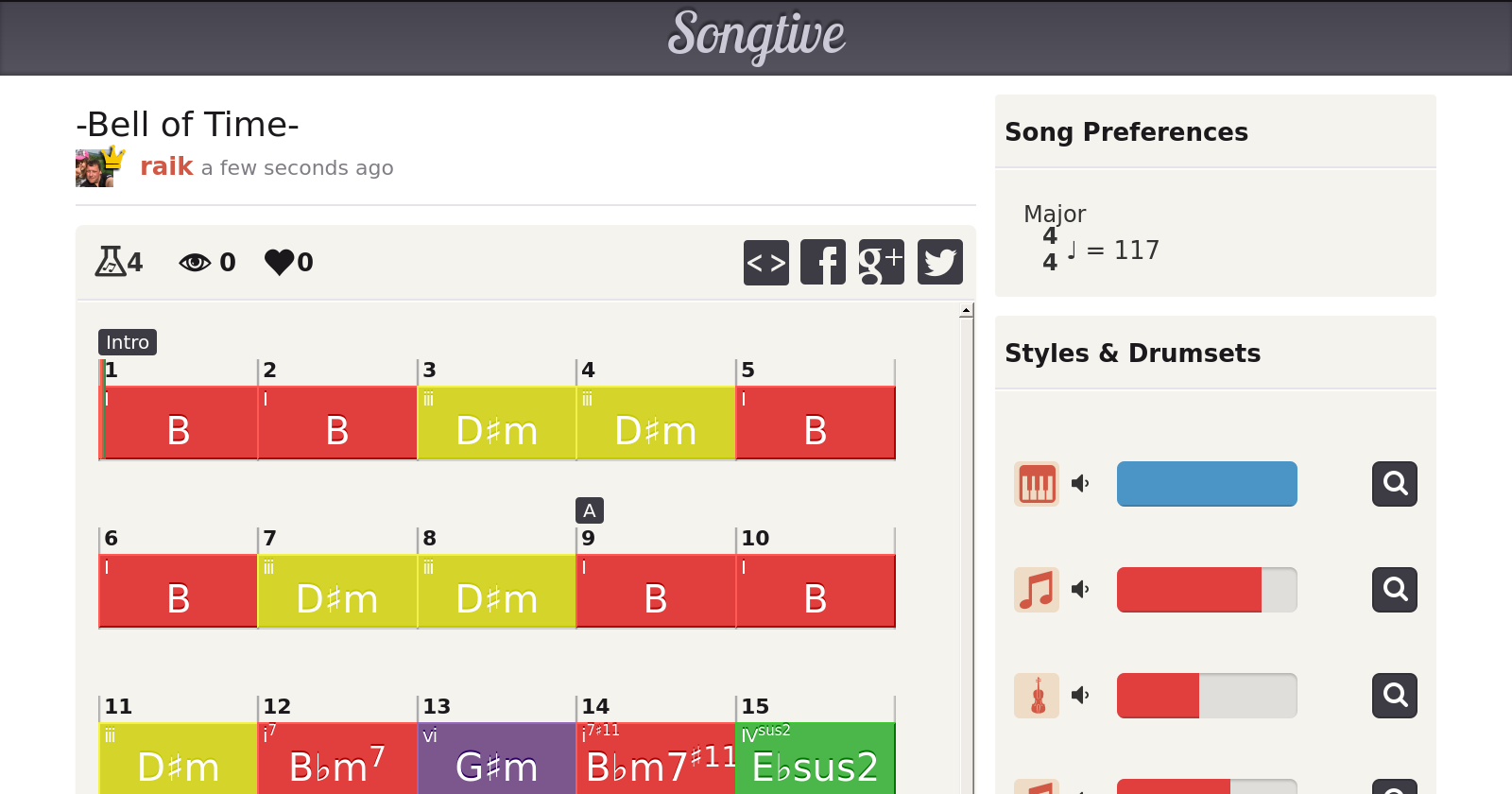Mute the piano keyboard track
The width and height of the screenshot is (1512, 794).
point(1080,484)
